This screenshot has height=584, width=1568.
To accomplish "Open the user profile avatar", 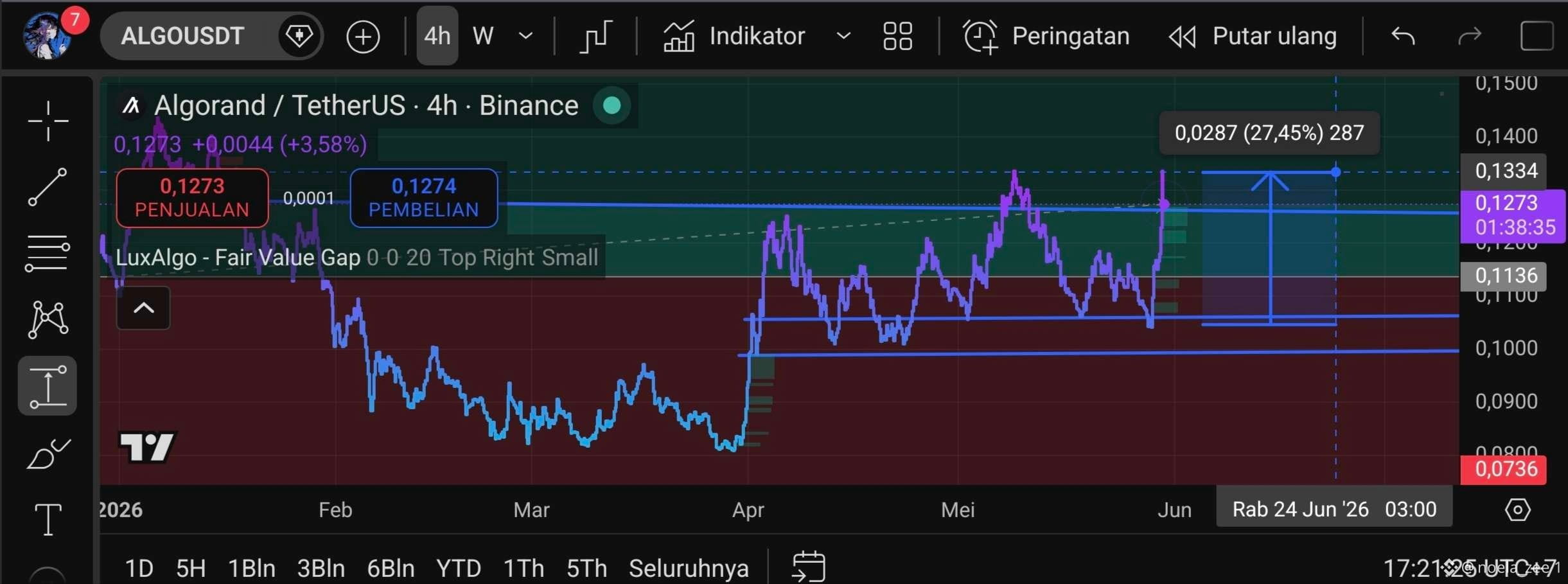I will pos(47,35).
